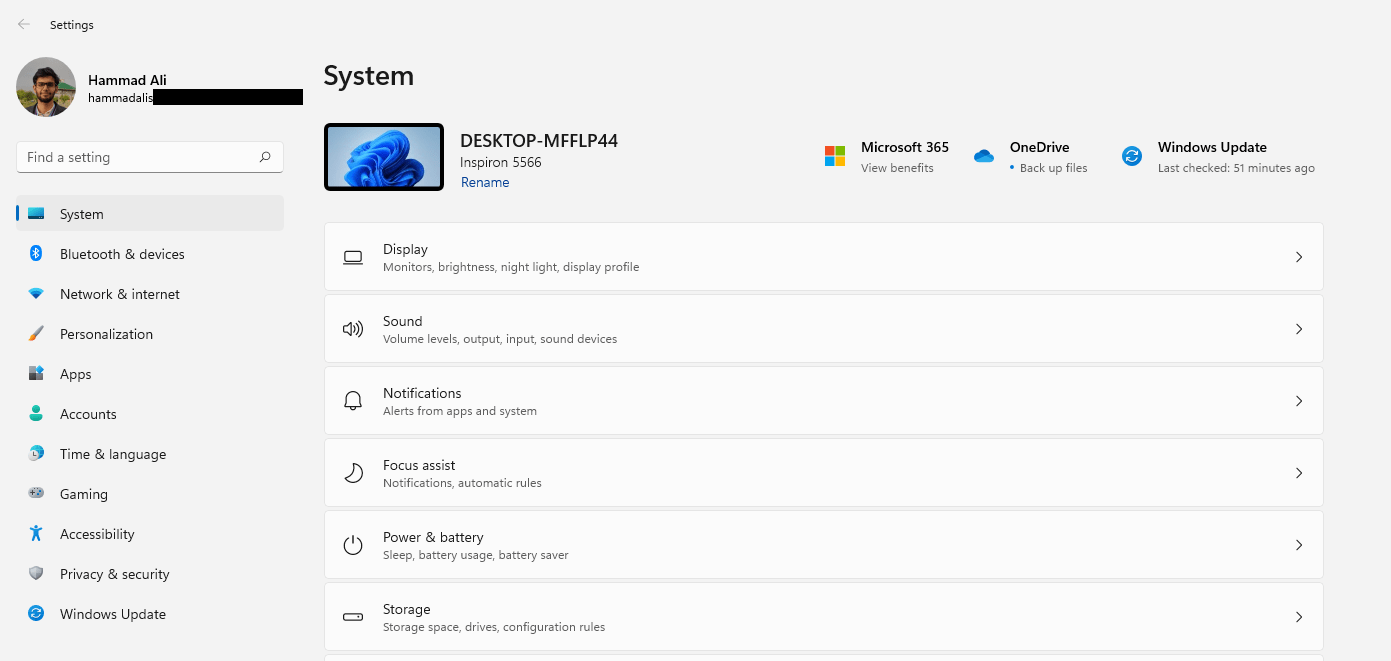Click the search magnifier icon
Viewport: 1391px width, 661px height.
pos(265,157)
